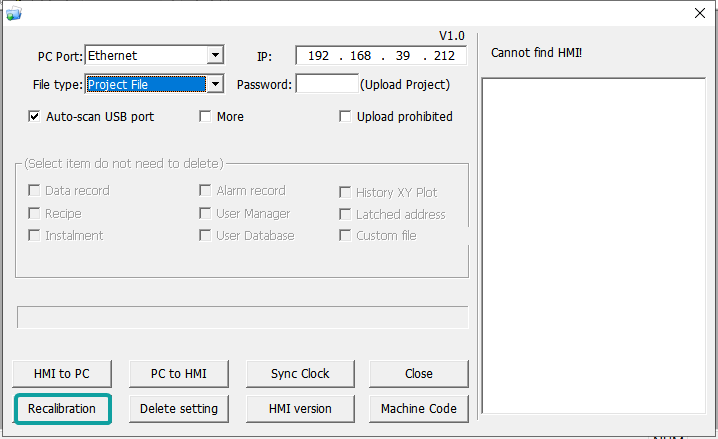718x439 pixels.
Task: Expand the File type dropdown
Action: point(215,85)
